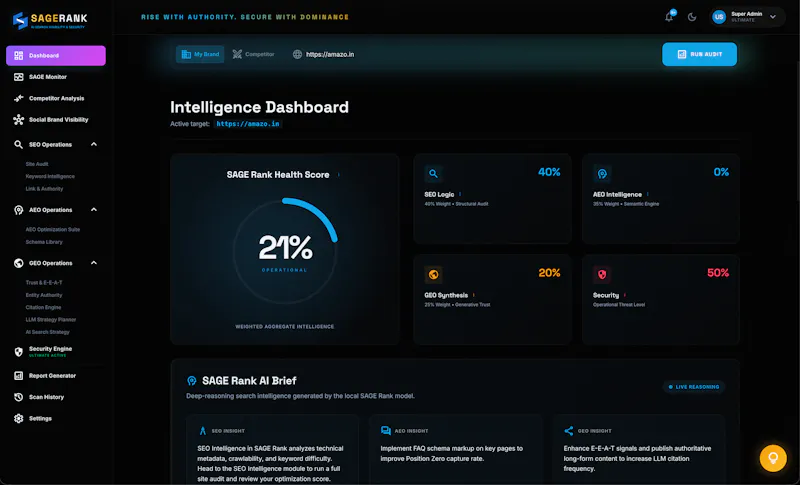Image resolution: width=800 pixels, height=485 pixels.
Task: Click the AEO Insight chat icon
Action: [386, 431]
